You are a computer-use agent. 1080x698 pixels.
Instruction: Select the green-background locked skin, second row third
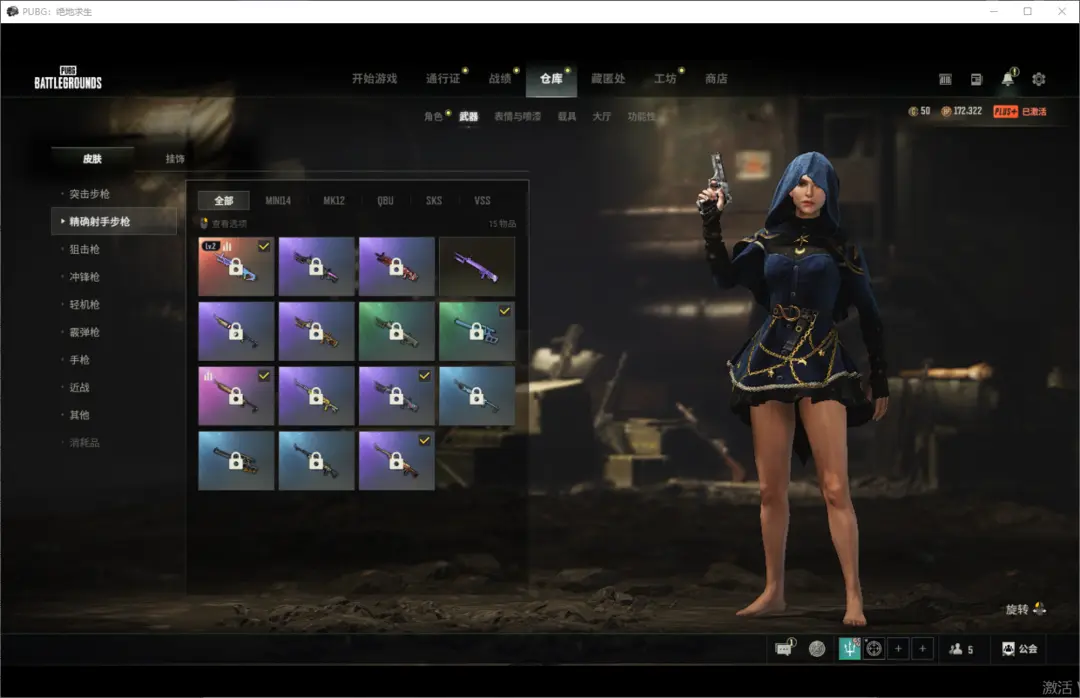[x=396, y=331]
